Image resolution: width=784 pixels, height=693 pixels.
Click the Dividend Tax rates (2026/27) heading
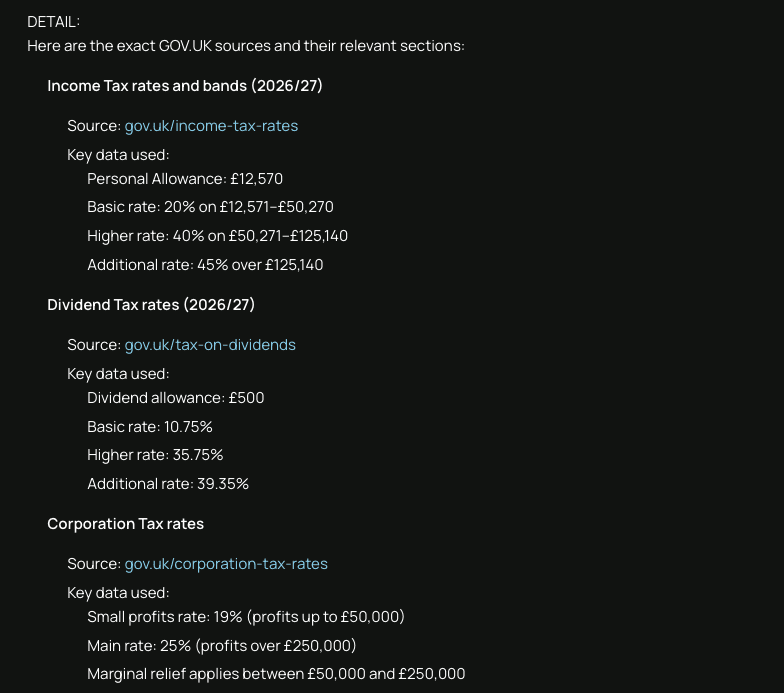(151, 304)
